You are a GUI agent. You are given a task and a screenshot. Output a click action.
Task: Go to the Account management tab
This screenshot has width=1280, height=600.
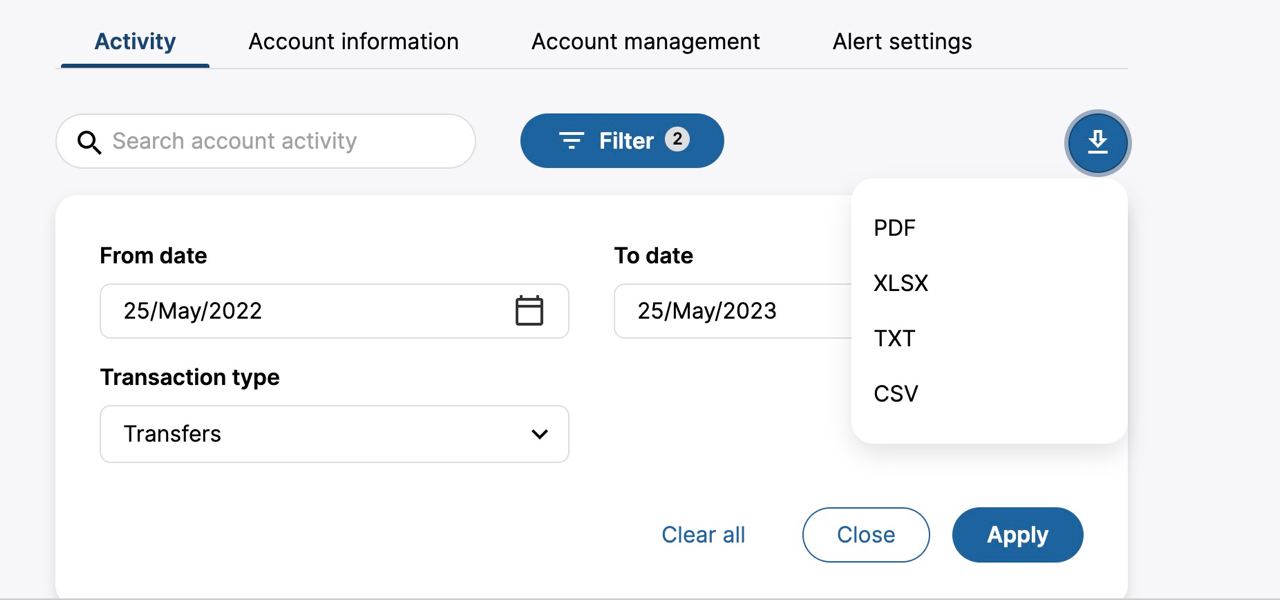tap(645, 42)
